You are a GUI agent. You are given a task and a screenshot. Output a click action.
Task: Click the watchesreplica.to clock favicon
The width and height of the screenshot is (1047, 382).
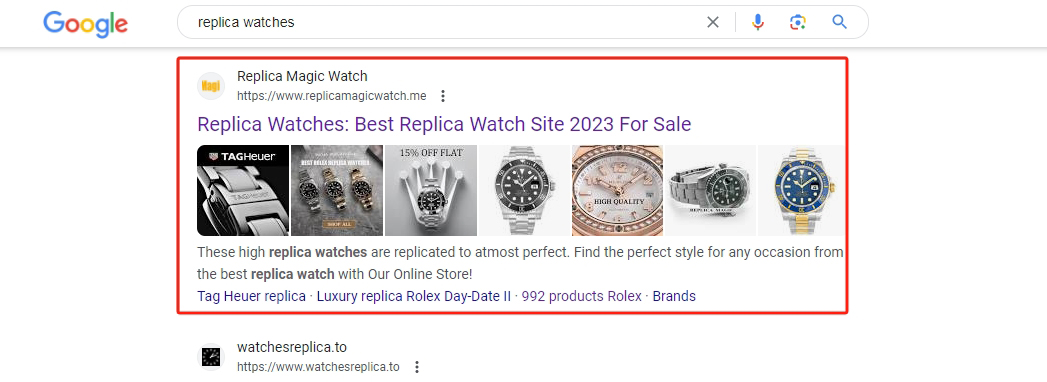[211, 357]
